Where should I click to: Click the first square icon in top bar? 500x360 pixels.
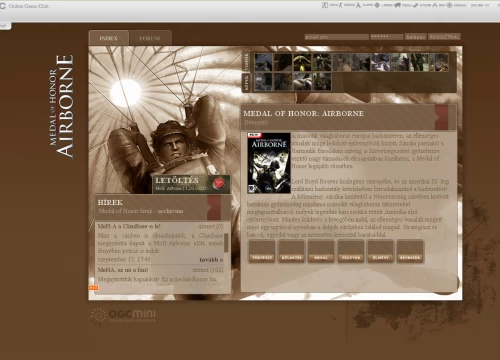coord(325,5)
